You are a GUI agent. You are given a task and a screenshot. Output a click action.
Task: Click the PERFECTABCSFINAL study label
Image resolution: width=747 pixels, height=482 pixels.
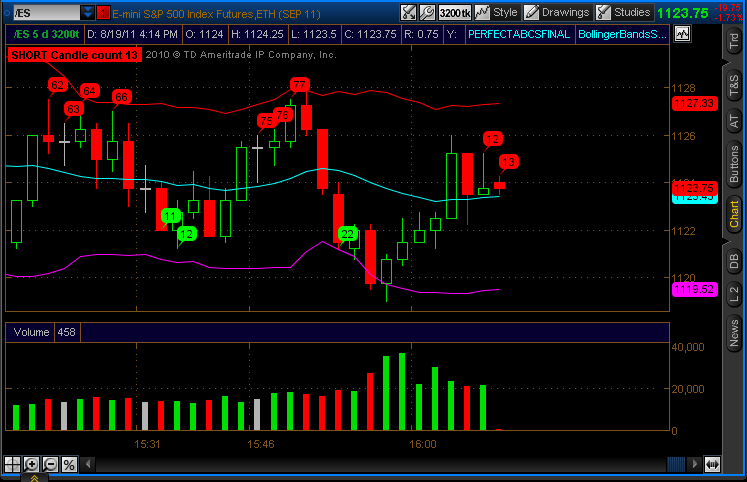coord(519,34)
